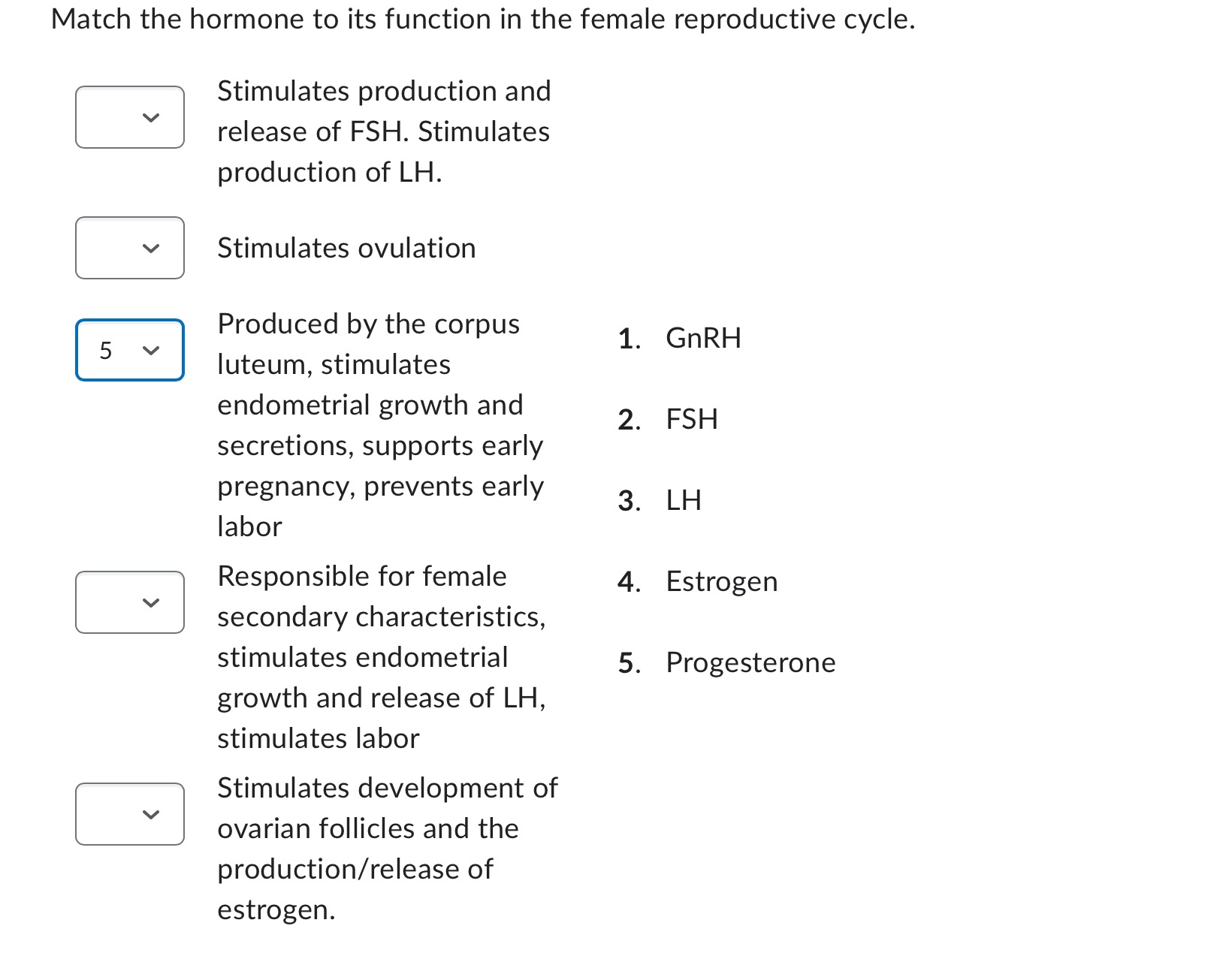
Task: Select the answer option 'Progesterone'
Action: (x=749, y=662)
